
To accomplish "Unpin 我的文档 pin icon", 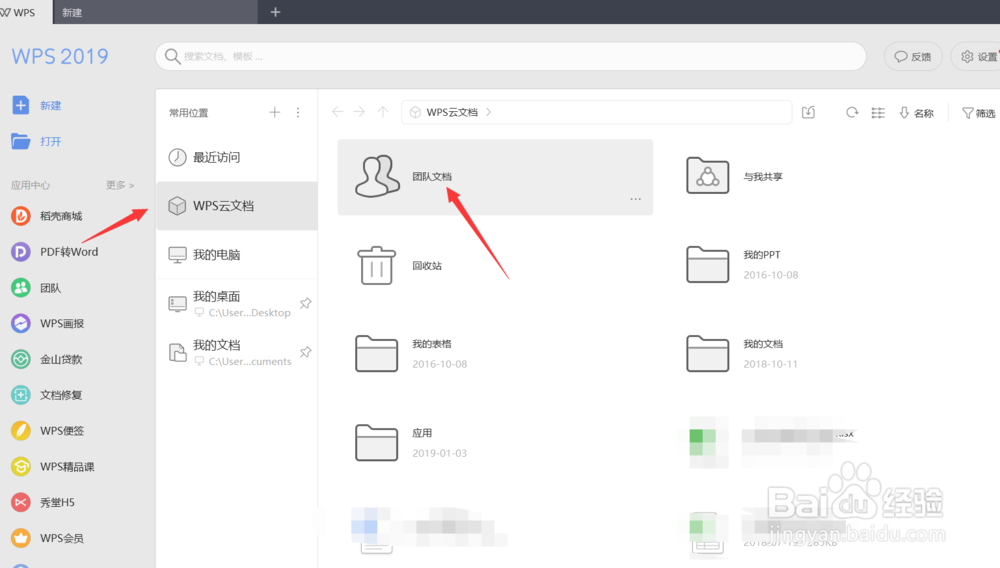I will coord(305,352).
